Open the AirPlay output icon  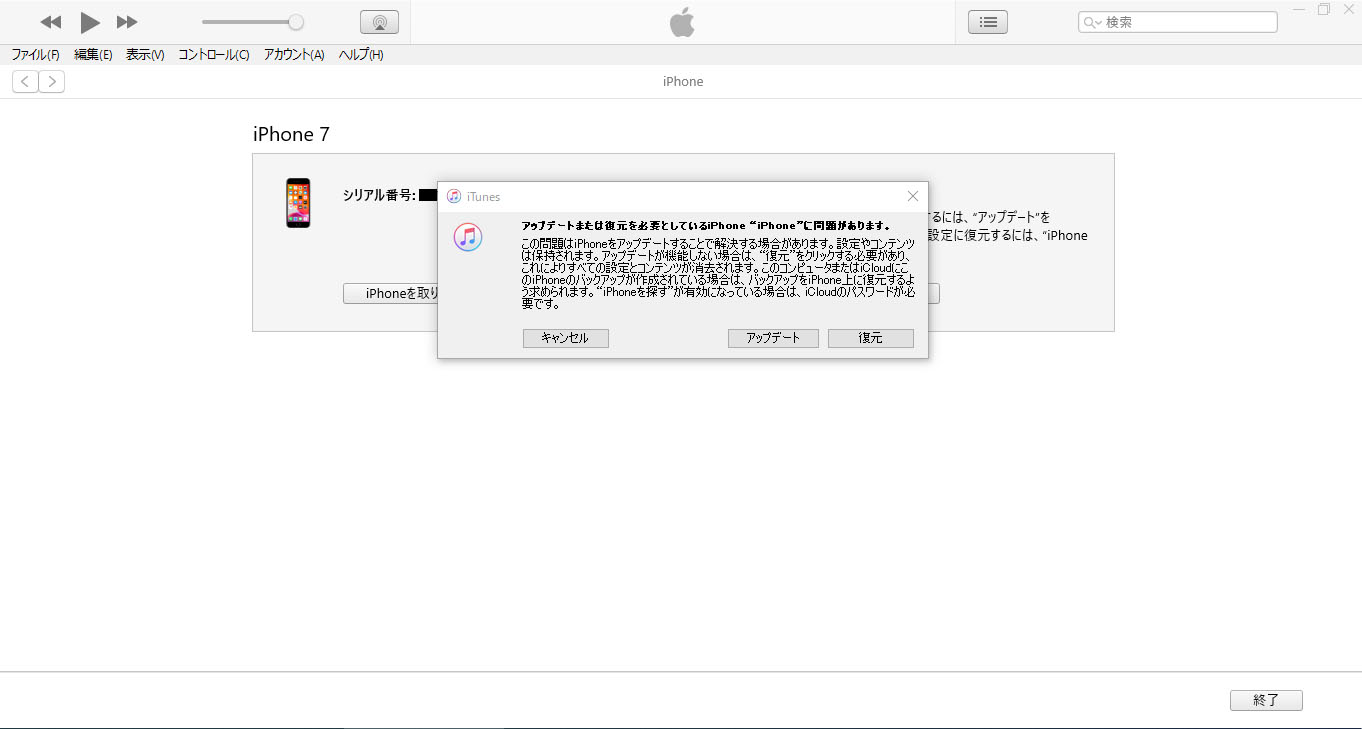[379, 22]
